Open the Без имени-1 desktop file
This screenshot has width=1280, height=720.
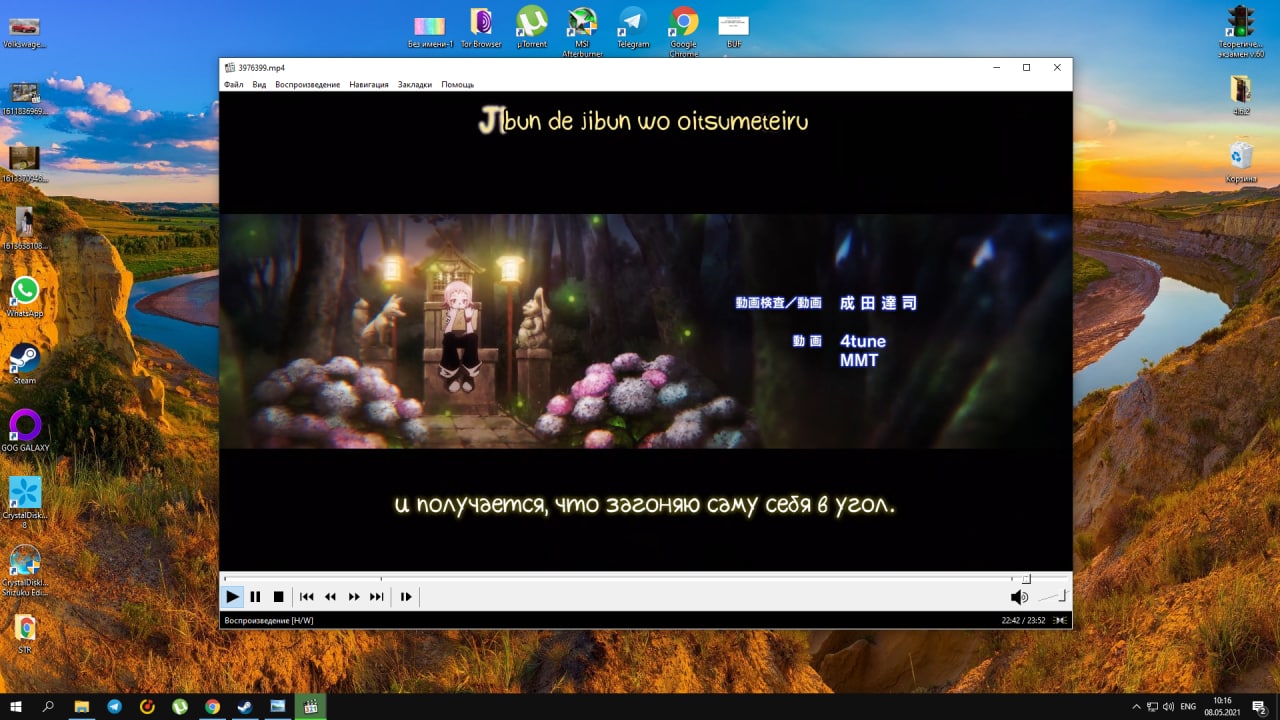pos(430,30)
